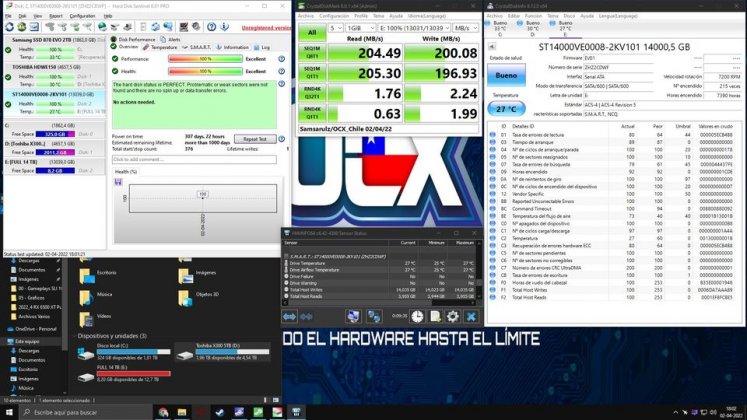Click the HWiNFO horizontal scrollbar
Image resolution: width=747 pixels, height=420 pixels.
point(381,302)
